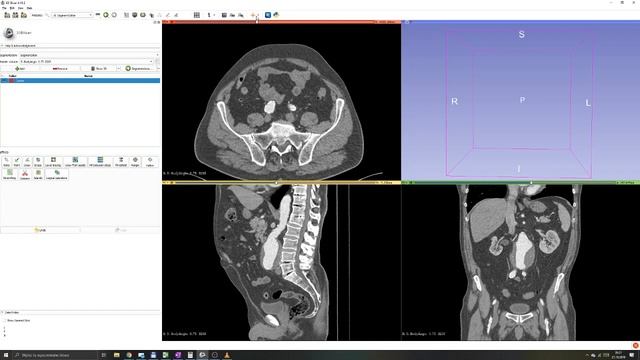The width and height of the screenshot is (640, 360).
Task: Select the Margin effect
Action: [x=135, y=162]
